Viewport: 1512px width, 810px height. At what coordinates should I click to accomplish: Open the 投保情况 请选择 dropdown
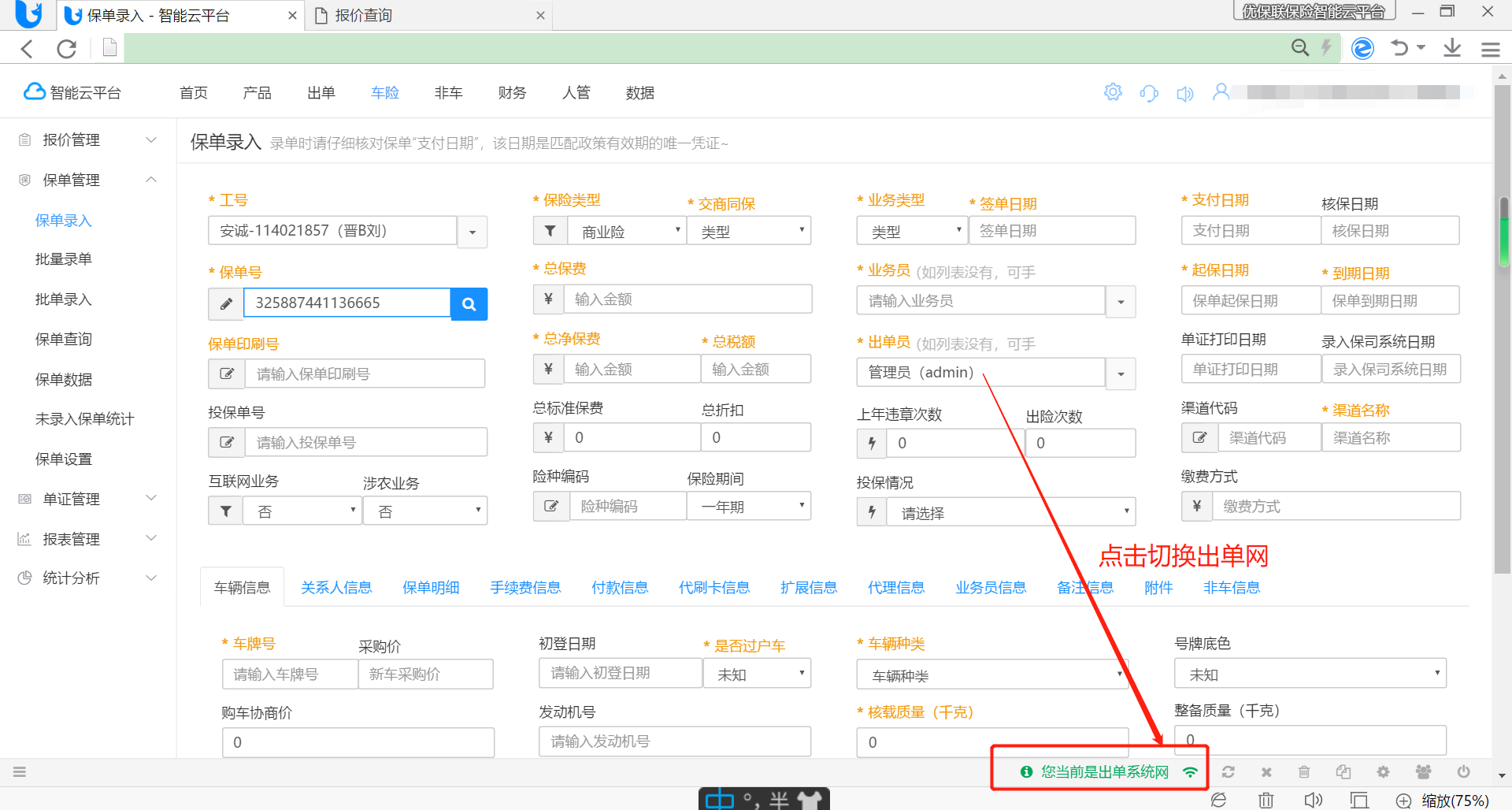point(1011,512)
